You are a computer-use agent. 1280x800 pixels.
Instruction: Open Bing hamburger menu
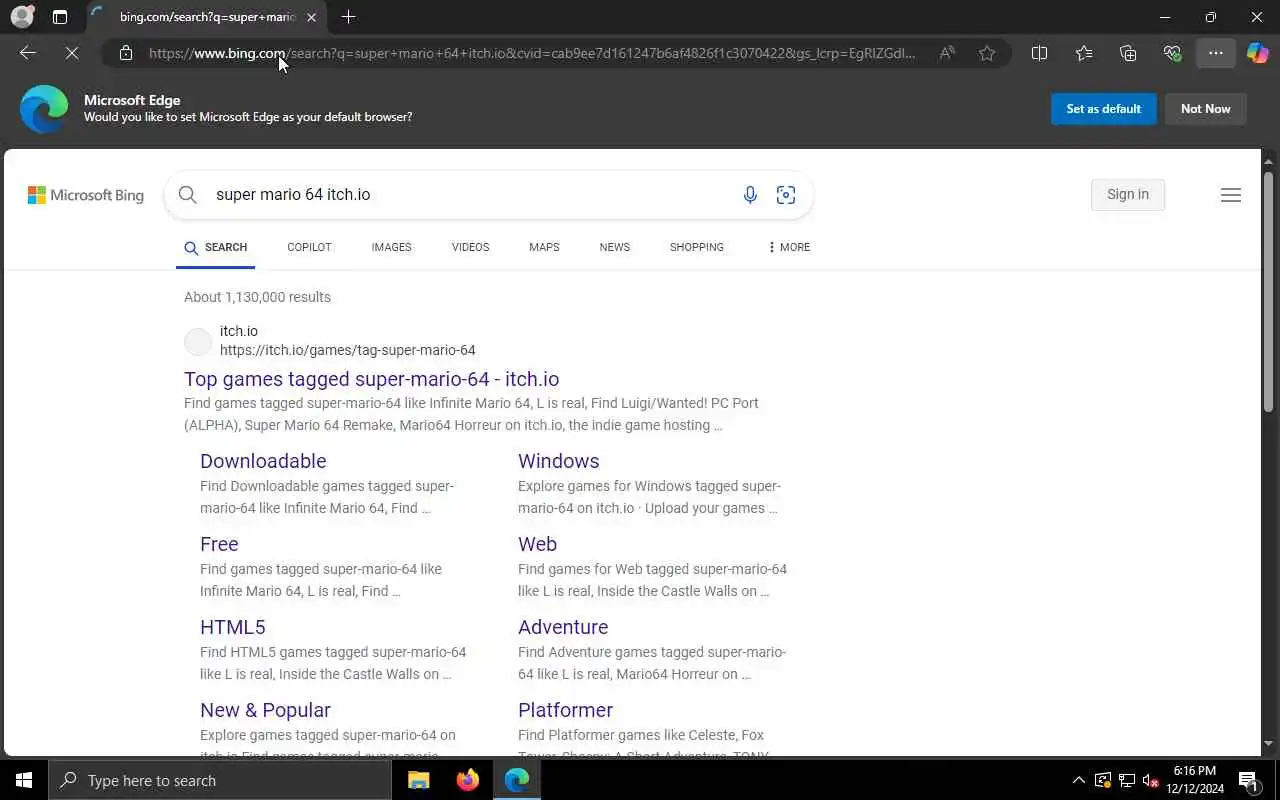coord(1231,195)
